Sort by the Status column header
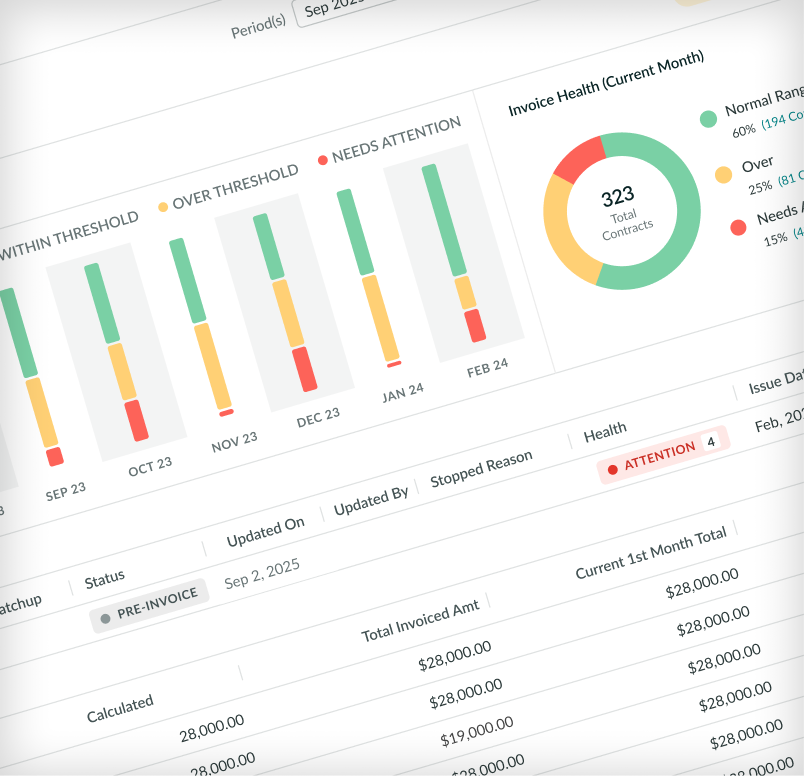The image size is (804, 776). click(x=105, y=580)
